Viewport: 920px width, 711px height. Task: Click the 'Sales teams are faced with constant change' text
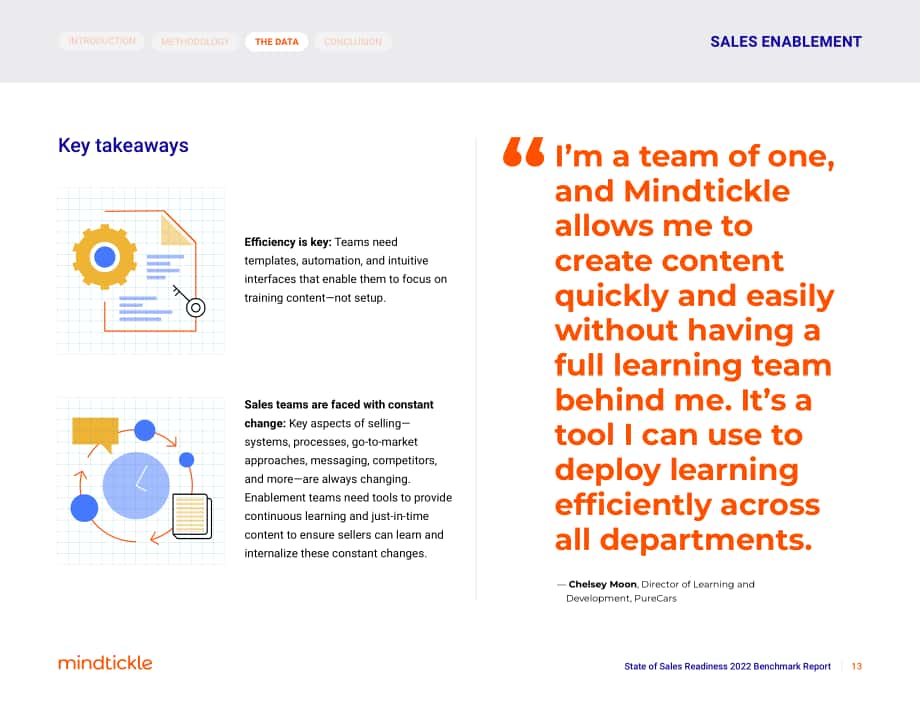click(x=339, y=414)
